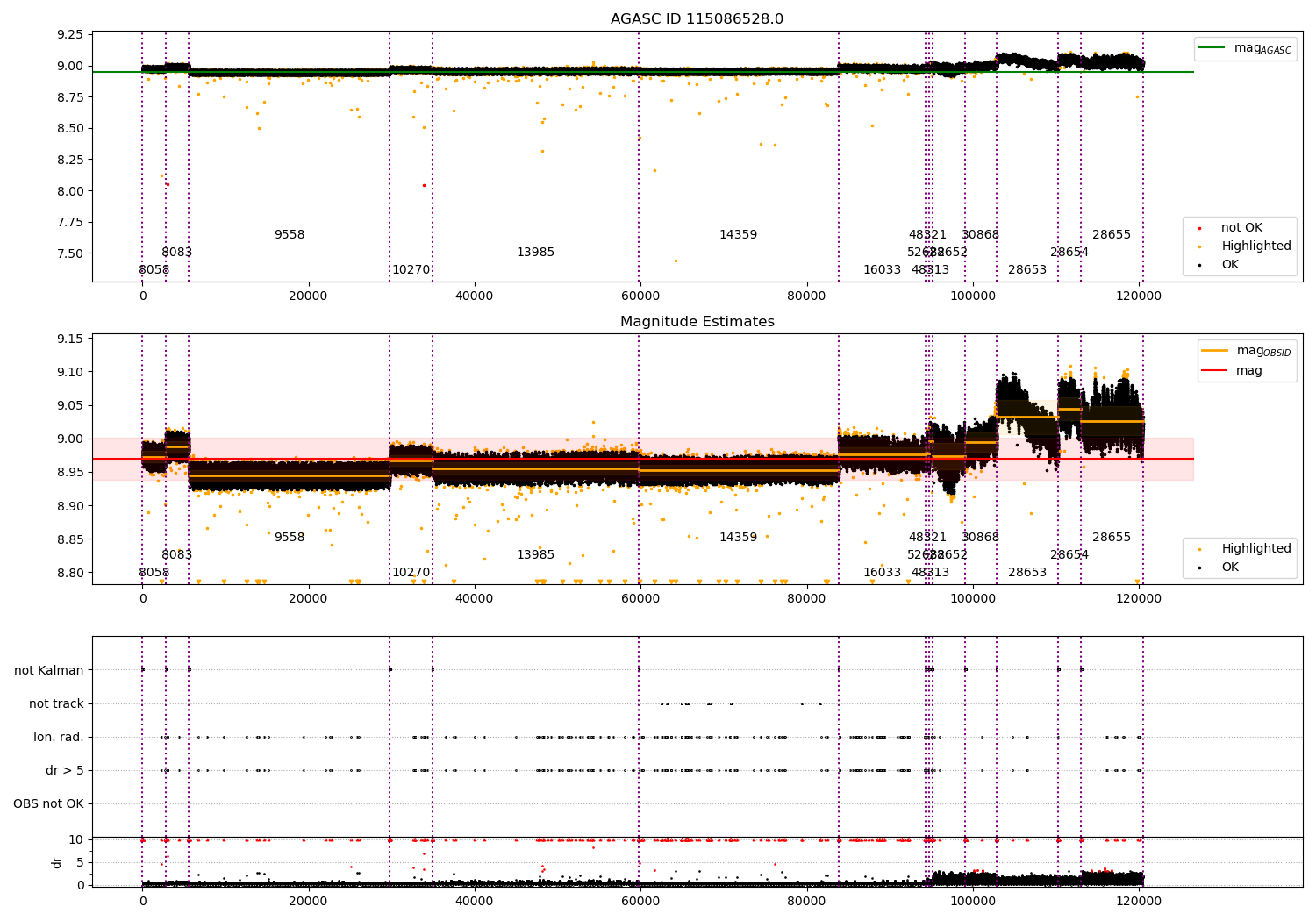Click OBSID label 14359 in the middle plot
1316x921 pixels.
click(x=738, y=538)
